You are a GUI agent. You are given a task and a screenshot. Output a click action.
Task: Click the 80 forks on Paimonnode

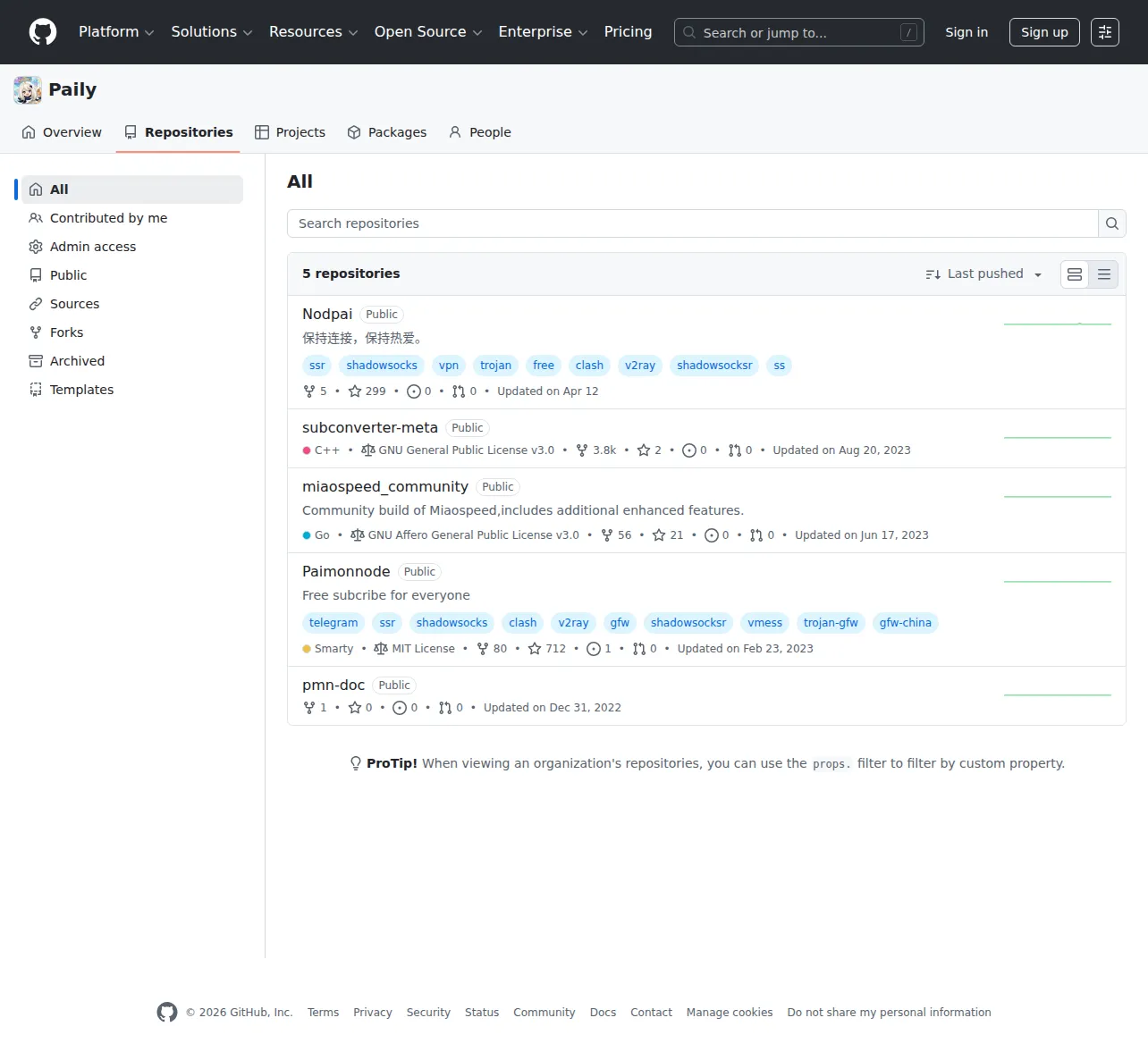(492, 649)
